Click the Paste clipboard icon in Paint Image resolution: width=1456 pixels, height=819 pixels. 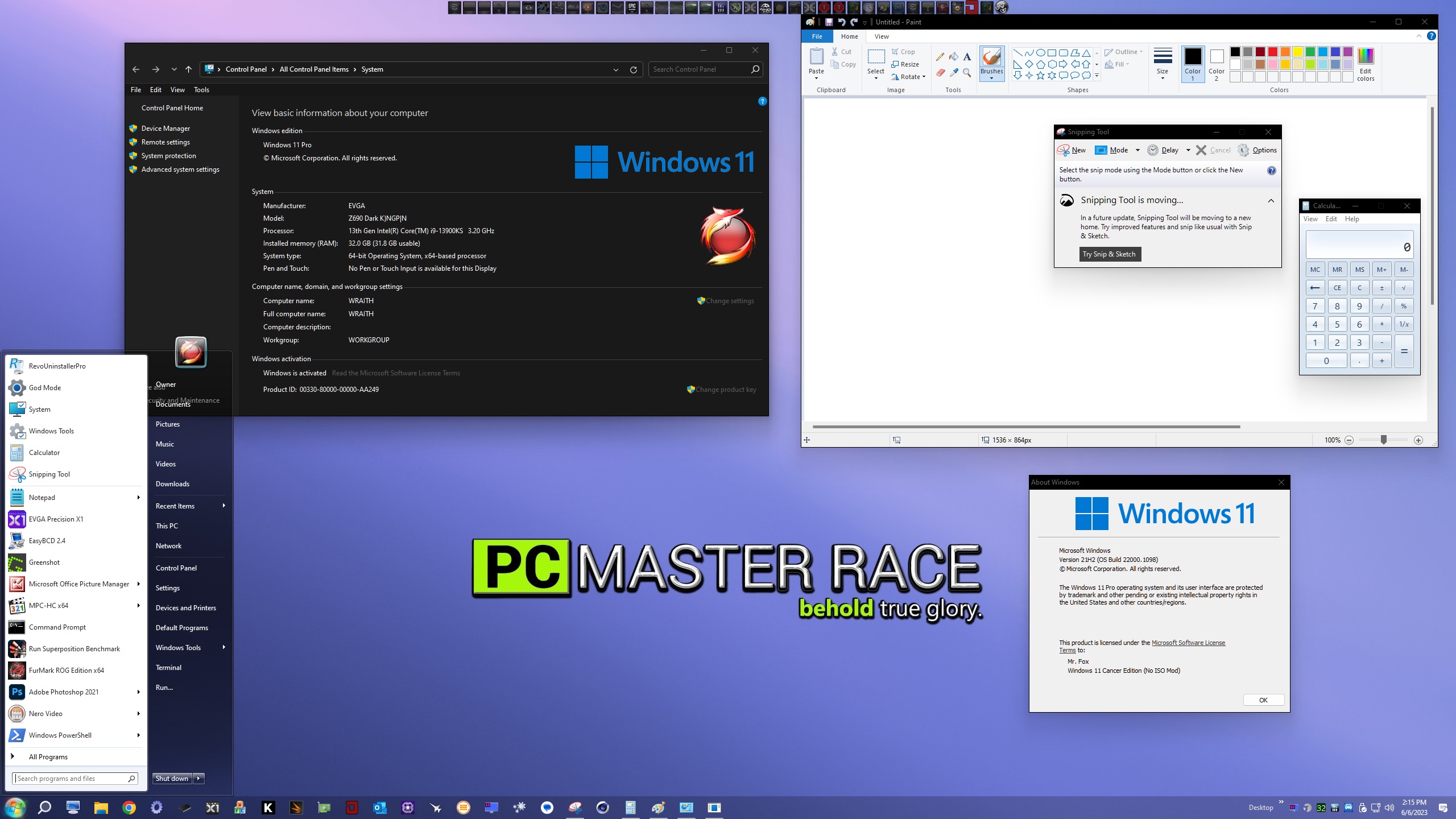coord(816,57)
